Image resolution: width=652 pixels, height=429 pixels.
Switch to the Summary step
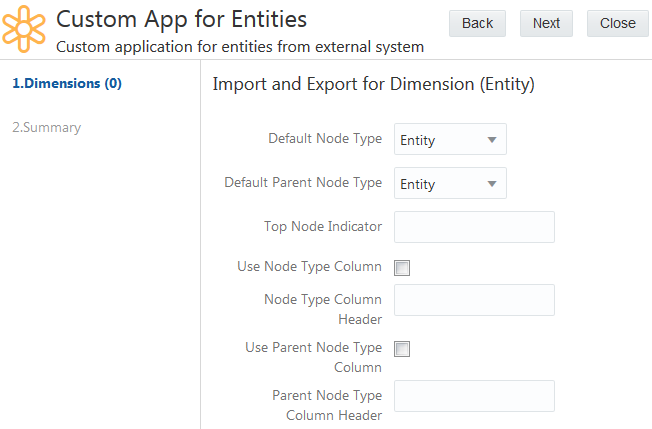click(46, 128)
